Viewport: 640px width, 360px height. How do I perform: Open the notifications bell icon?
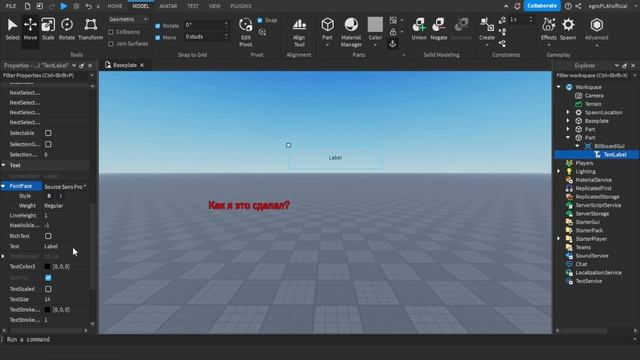click(x=517, y=6)
